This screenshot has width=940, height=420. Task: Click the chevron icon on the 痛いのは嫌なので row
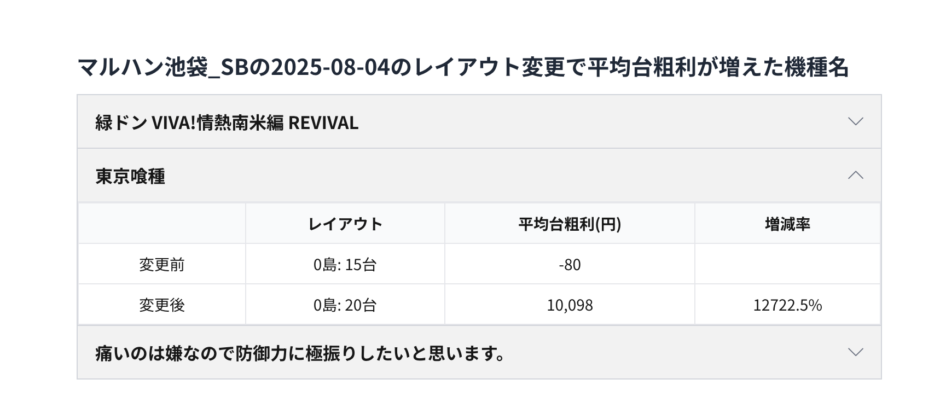point(855,352)
